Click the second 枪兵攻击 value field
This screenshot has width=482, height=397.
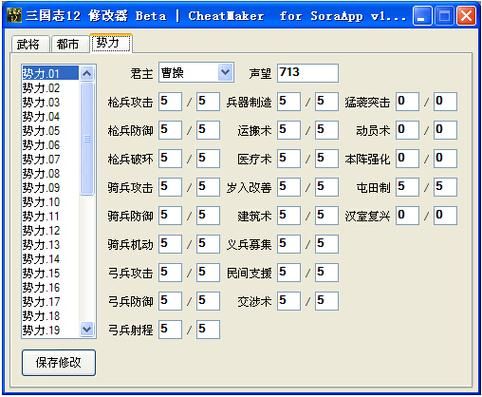(x=208, y=101)
